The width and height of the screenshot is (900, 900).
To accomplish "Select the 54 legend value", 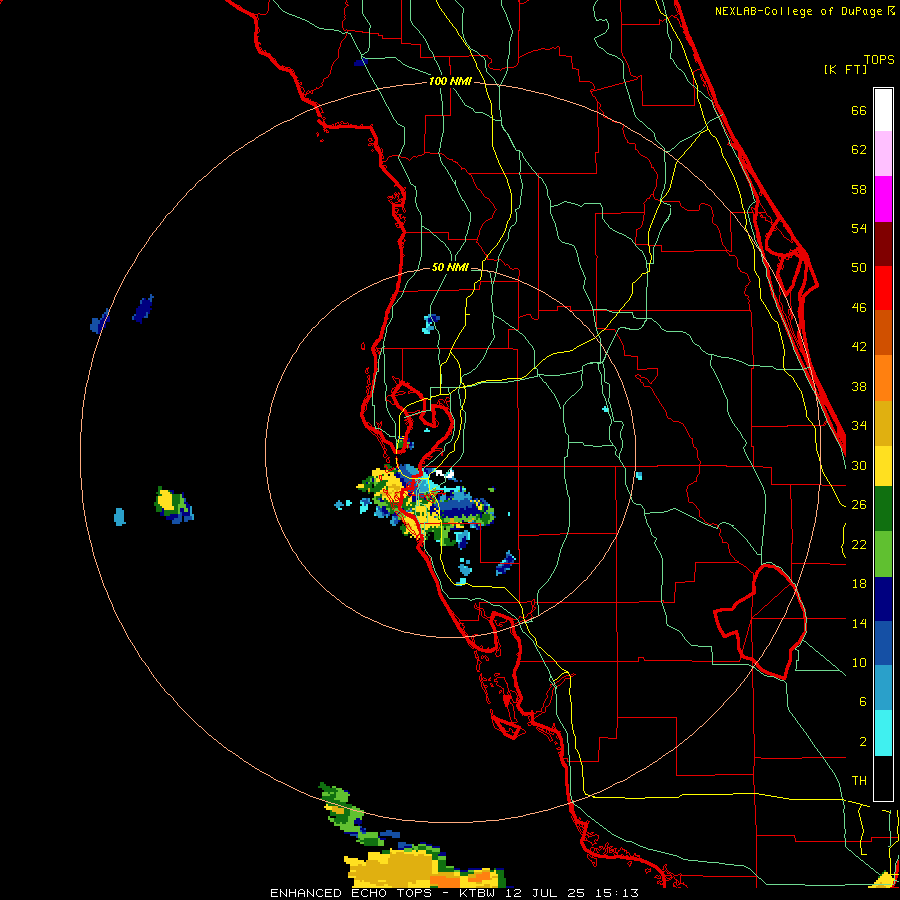I will click(x=859, y=228).
